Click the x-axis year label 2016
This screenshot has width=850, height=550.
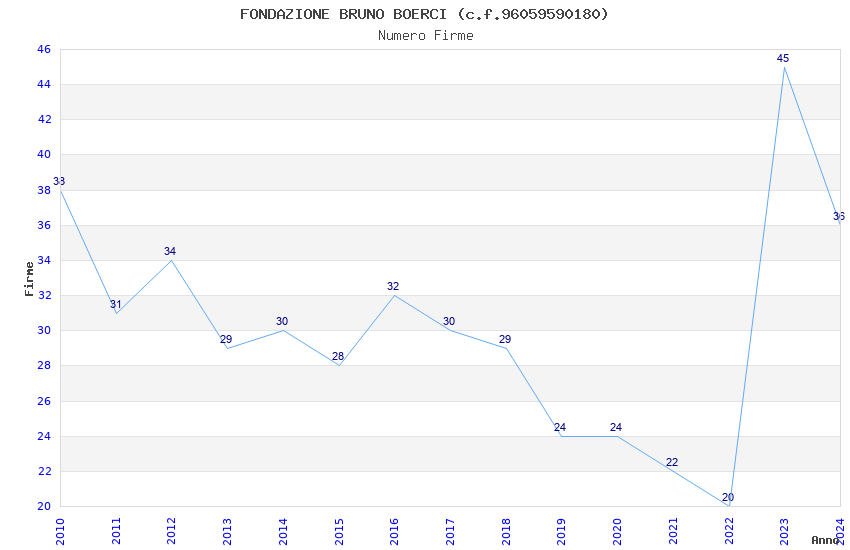click(x=394, y=532)
